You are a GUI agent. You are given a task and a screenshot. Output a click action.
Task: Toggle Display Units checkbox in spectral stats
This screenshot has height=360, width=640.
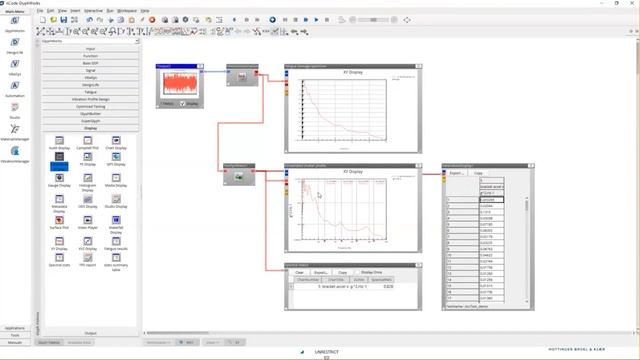(357, 272)
